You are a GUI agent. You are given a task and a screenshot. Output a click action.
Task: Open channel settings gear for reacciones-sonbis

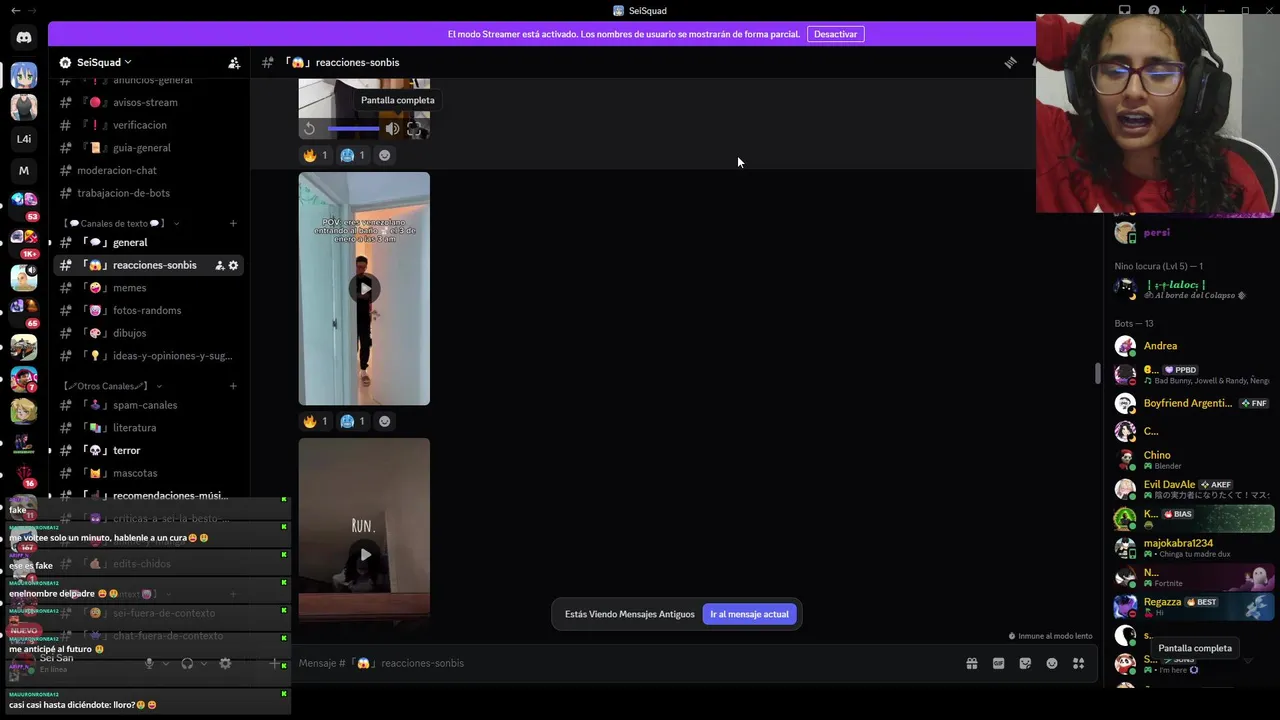[233, 265]
